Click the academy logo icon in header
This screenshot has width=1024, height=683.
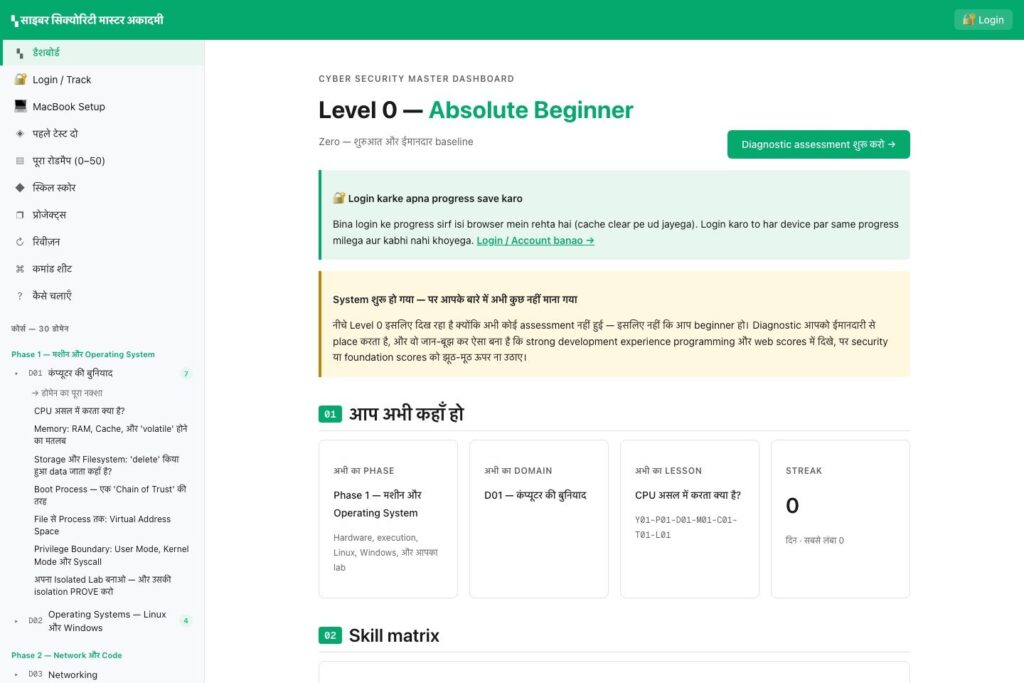(x=14, y=22)
